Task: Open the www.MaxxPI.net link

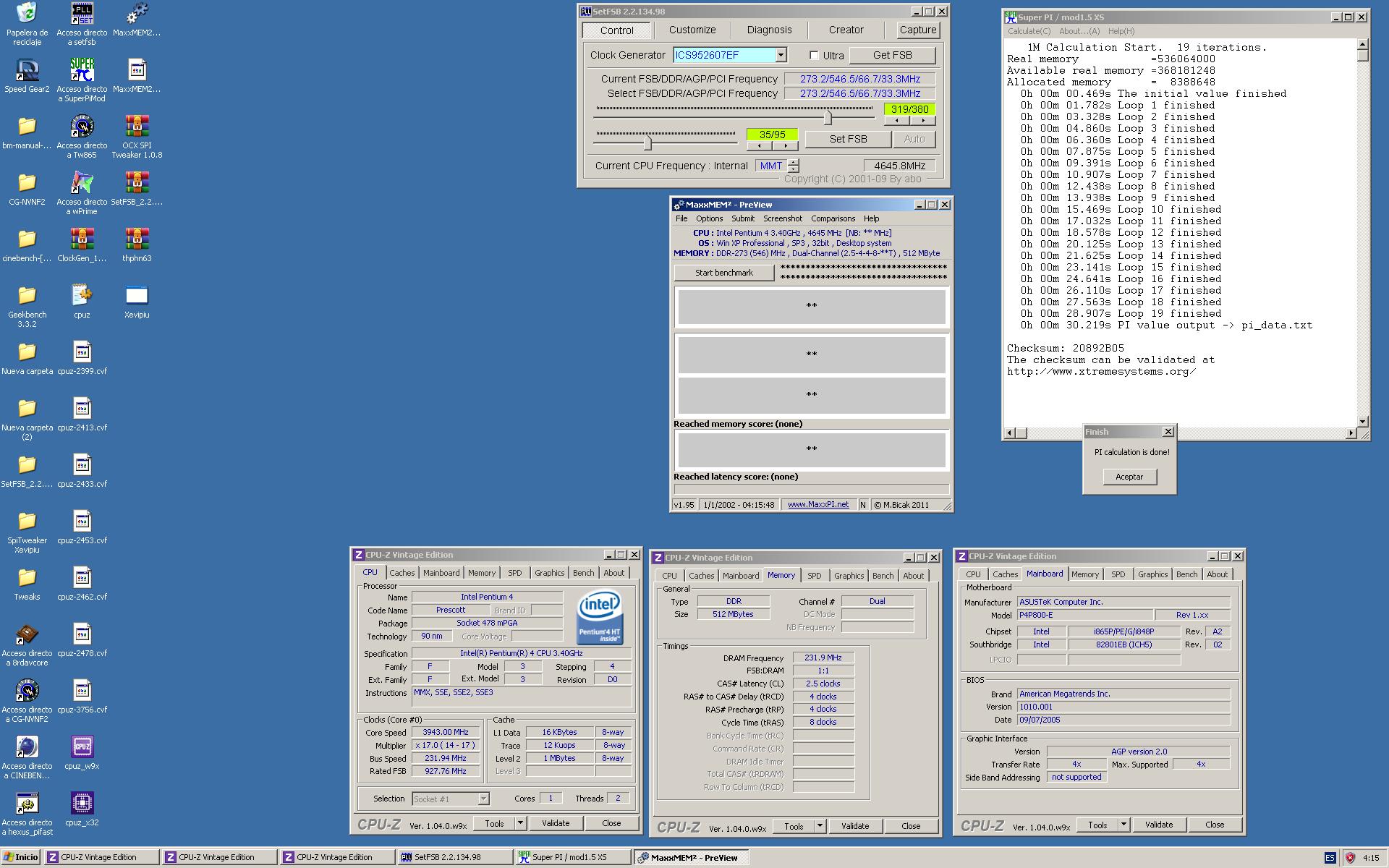Action: pos(818,505)
